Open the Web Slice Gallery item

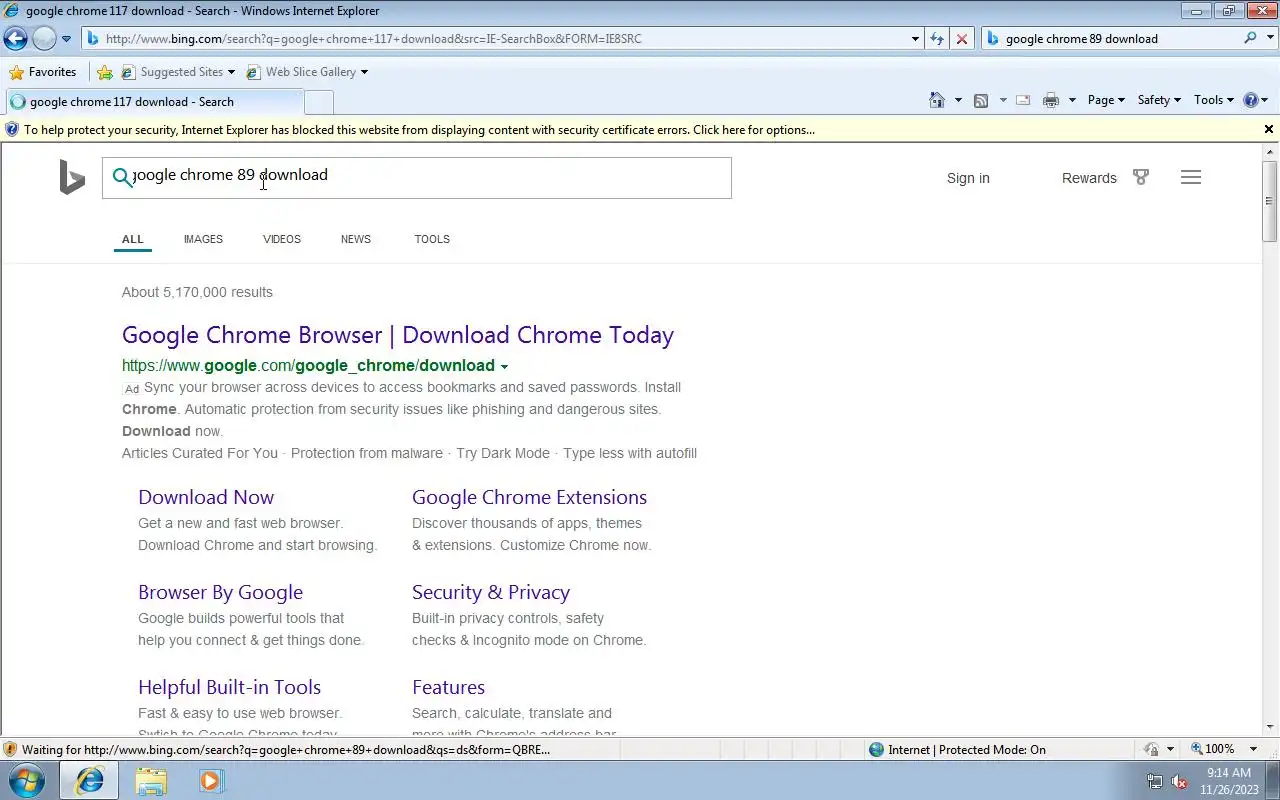pyautogui.click(x=307, y=72)
